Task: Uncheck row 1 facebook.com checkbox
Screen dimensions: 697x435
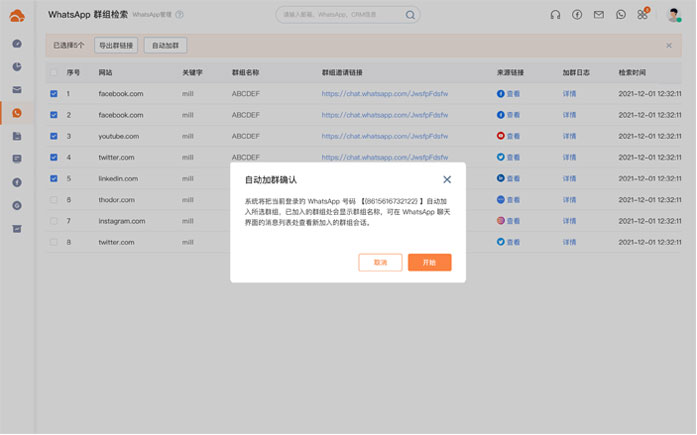Action: click(x=53, y=94)
